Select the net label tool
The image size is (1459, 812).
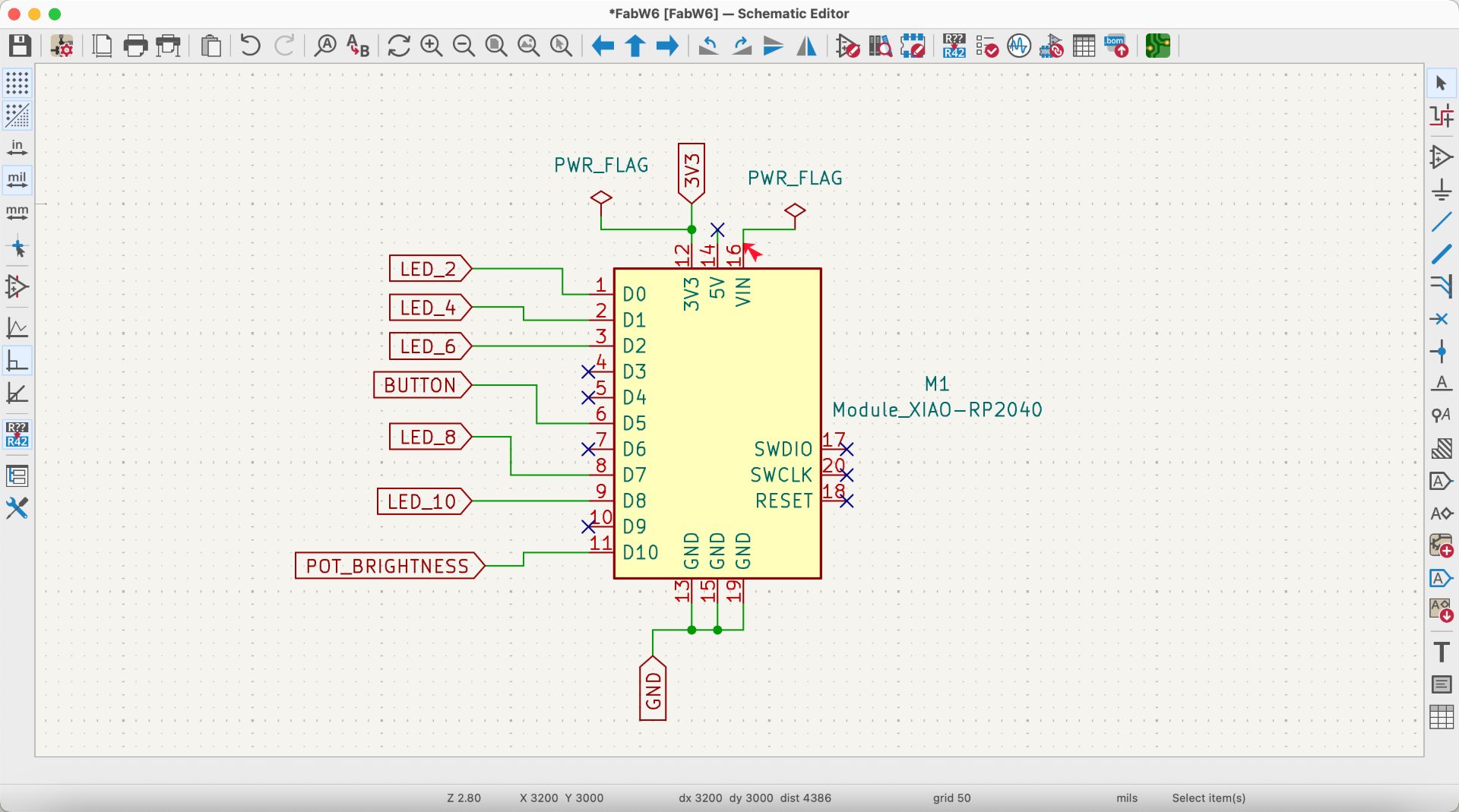pos(1442,384)
